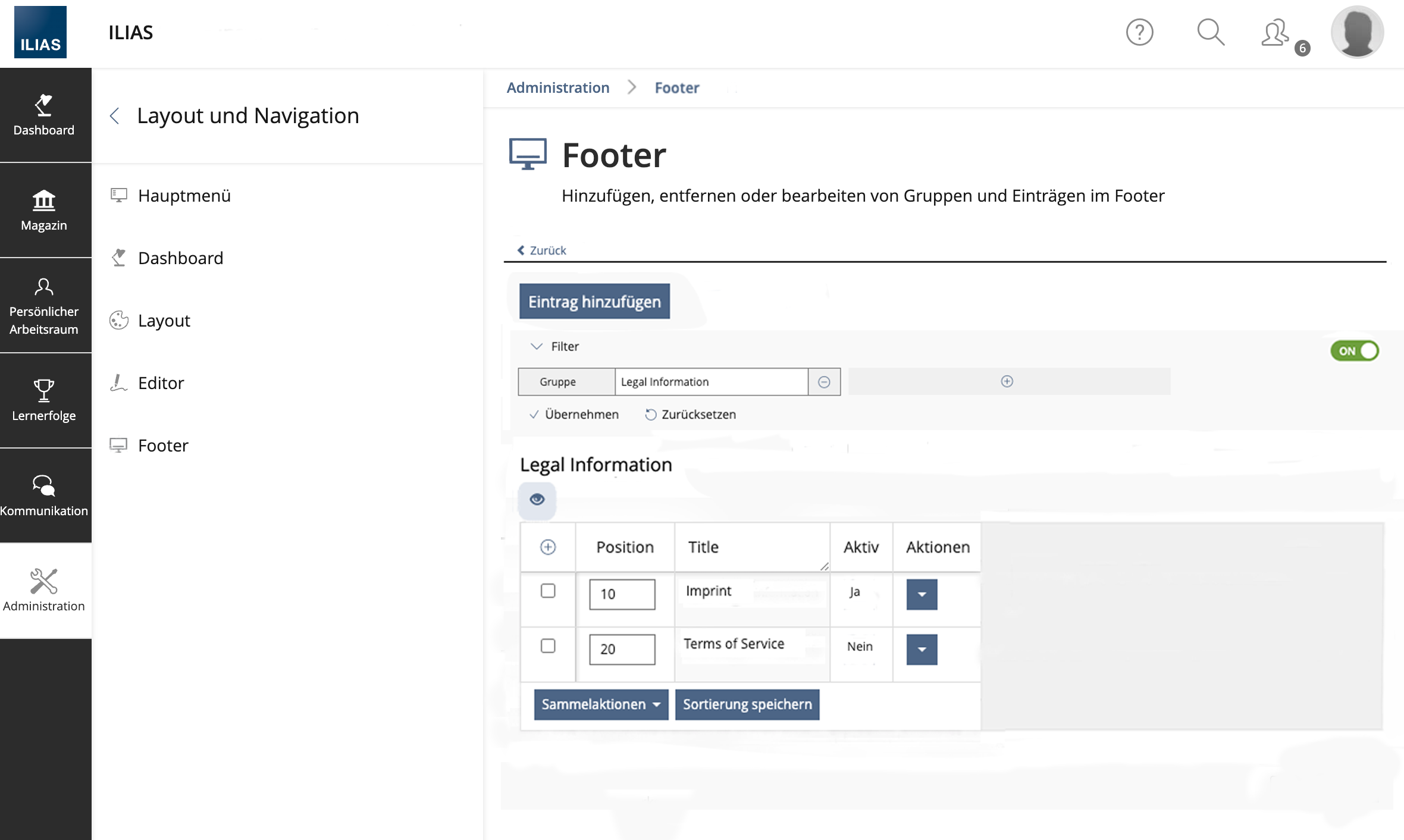
Task: Toggle the filter ON switch off
Action: click(x=1355, y=351)
